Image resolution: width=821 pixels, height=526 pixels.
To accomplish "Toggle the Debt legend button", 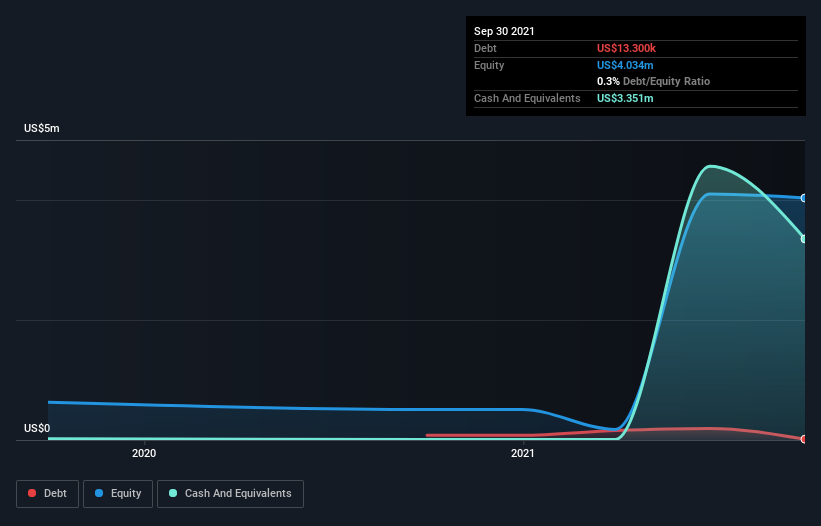I will (x=48, y=494).
